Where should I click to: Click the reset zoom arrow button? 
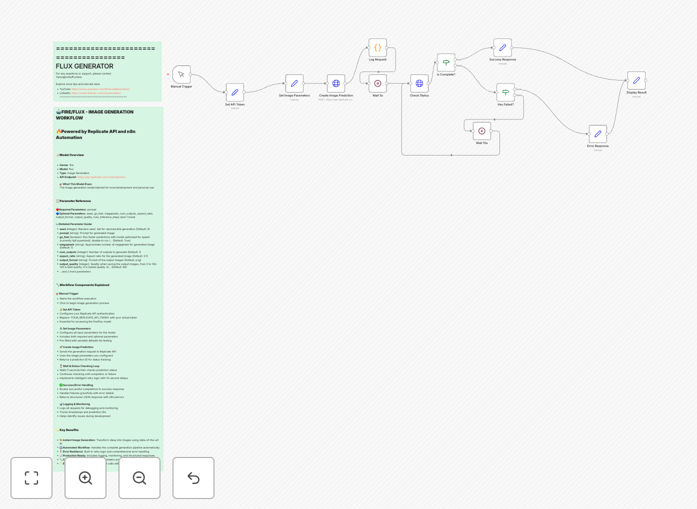pyautogui.click(x=193, y=478)
